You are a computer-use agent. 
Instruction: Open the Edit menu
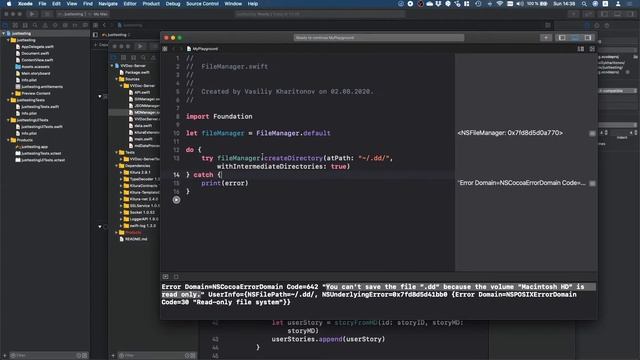coord(56,4)
